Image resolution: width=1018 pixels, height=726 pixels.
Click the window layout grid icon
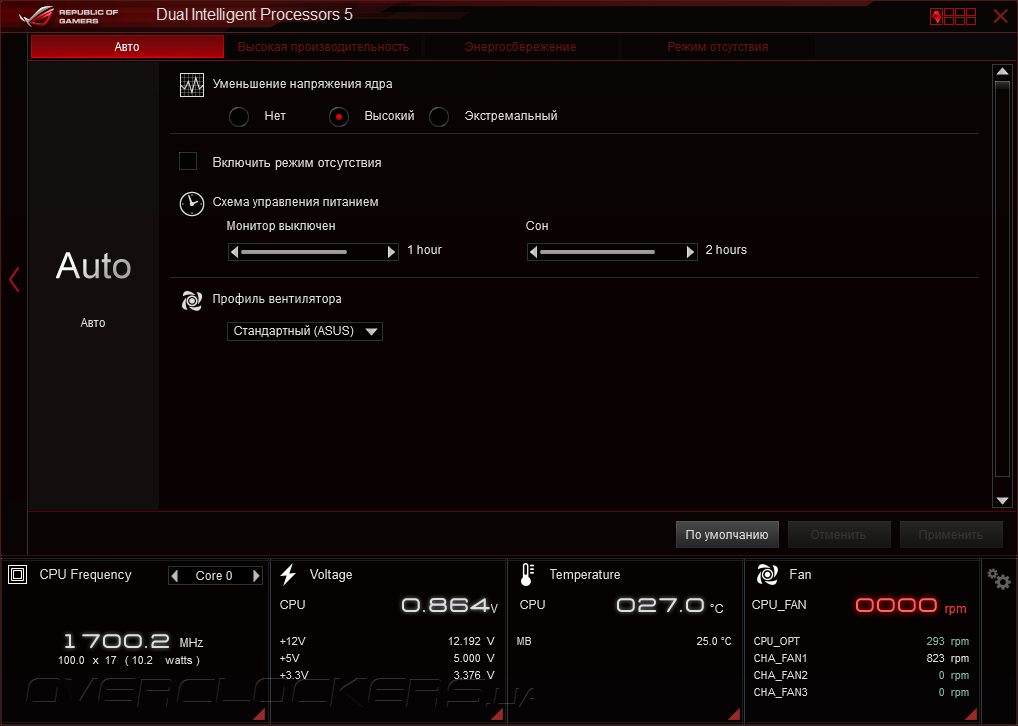953,16
